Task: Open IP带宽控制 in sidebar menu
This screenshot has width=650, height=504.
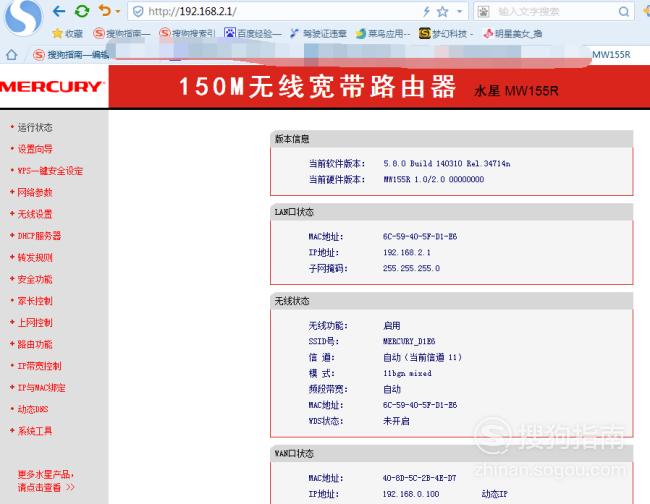Action: point(39,366)
